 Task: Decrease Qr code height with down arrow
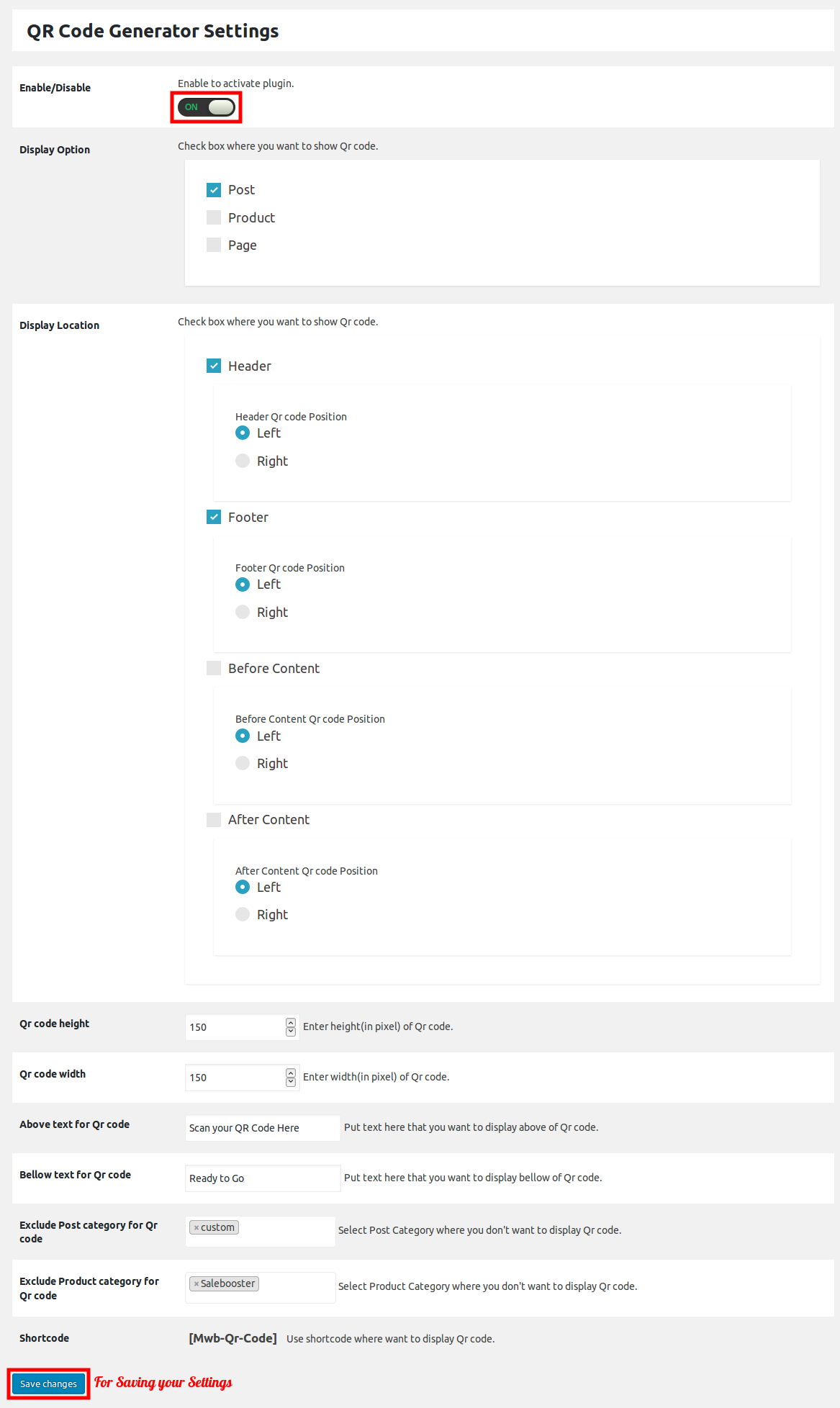291,1032
